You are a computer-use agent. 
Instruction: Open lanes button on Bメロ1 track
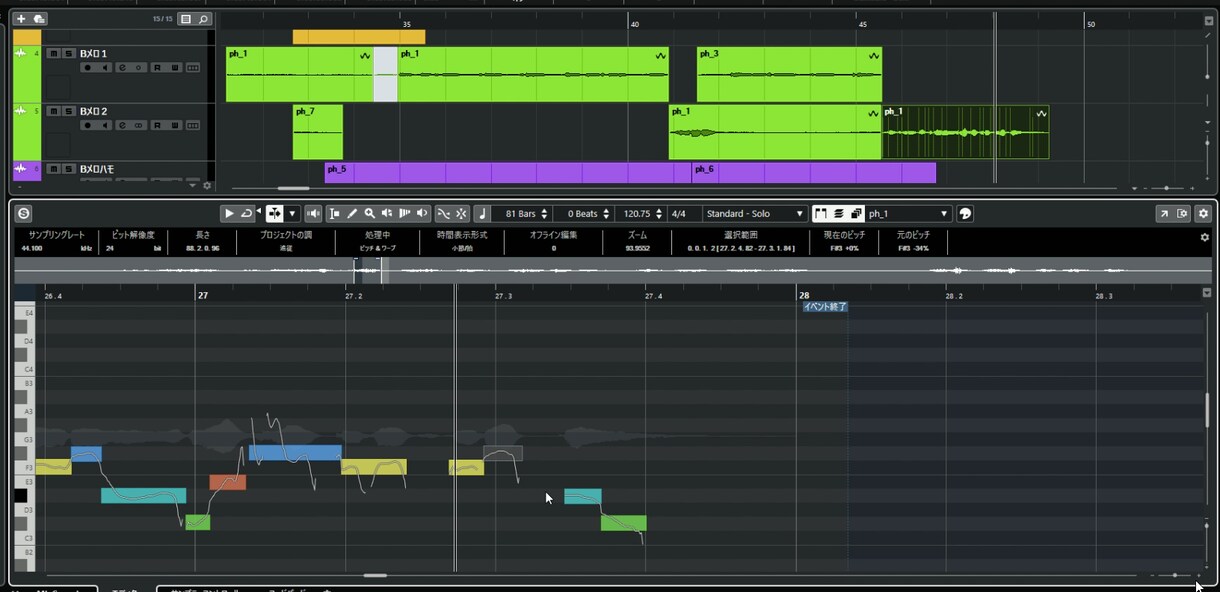click(x=193, y=67)
